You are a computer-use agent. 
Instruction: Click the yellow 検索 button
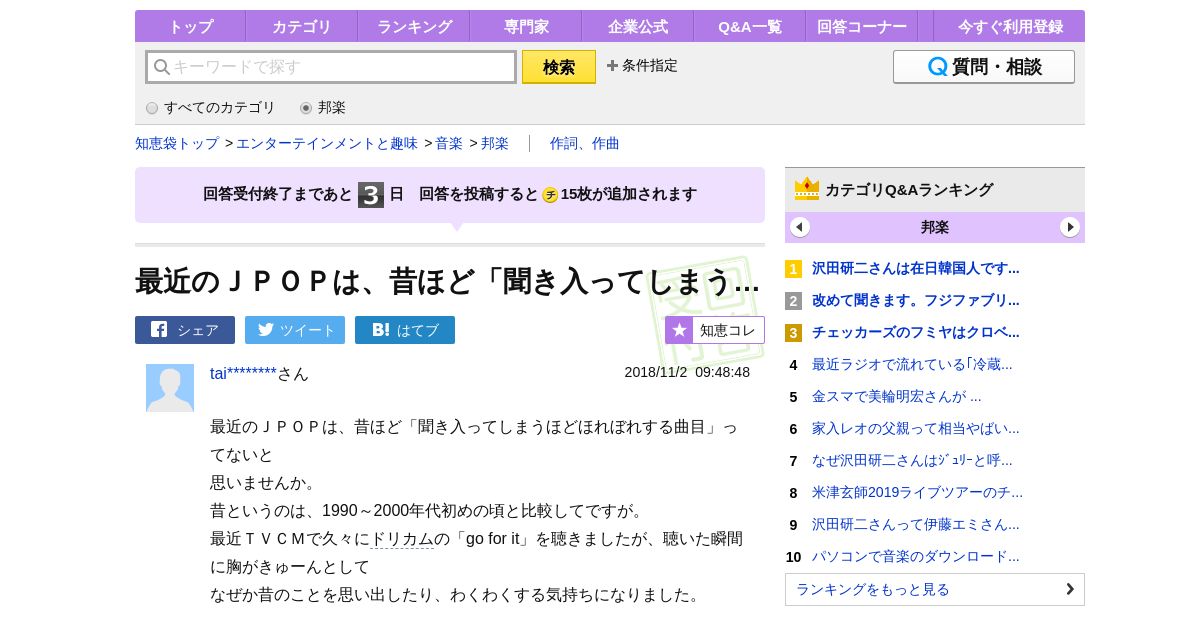click(x=559, y=67)
